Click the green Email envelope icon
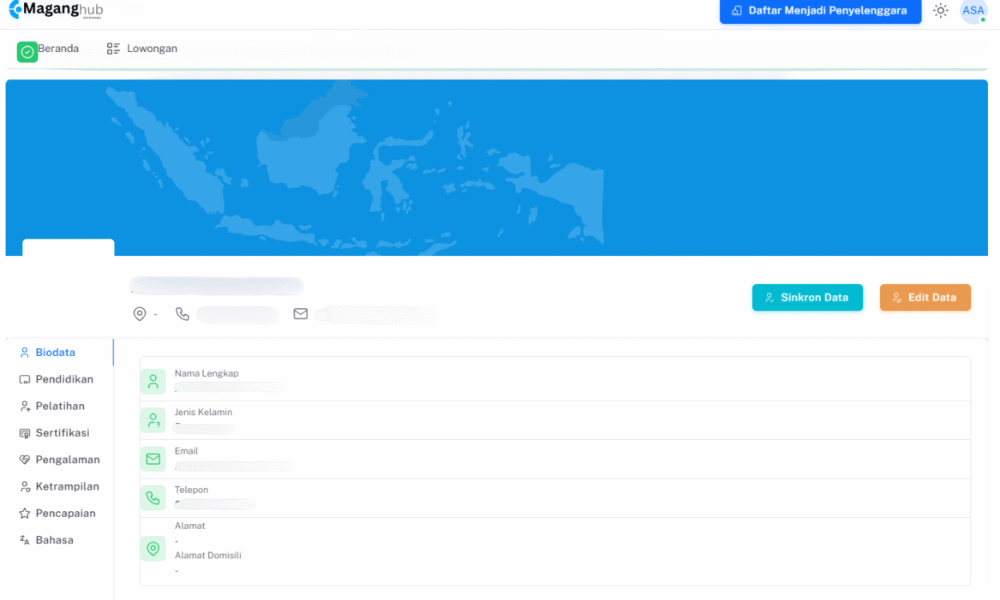This screenshot has height=600, width=1000. pyautogui.click(x=153, y=459)
